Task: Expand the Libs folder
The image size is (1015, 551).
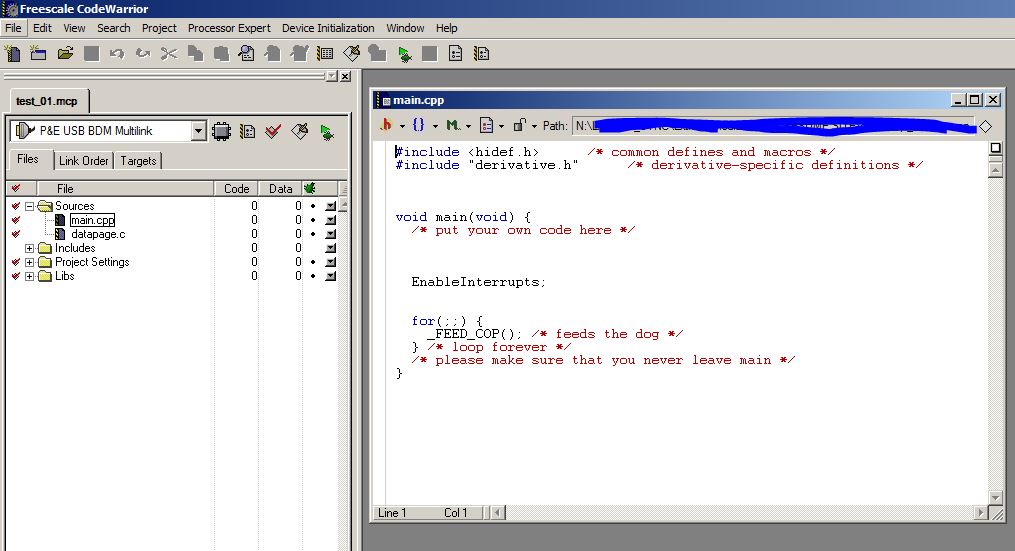Action: pos(29,276)
